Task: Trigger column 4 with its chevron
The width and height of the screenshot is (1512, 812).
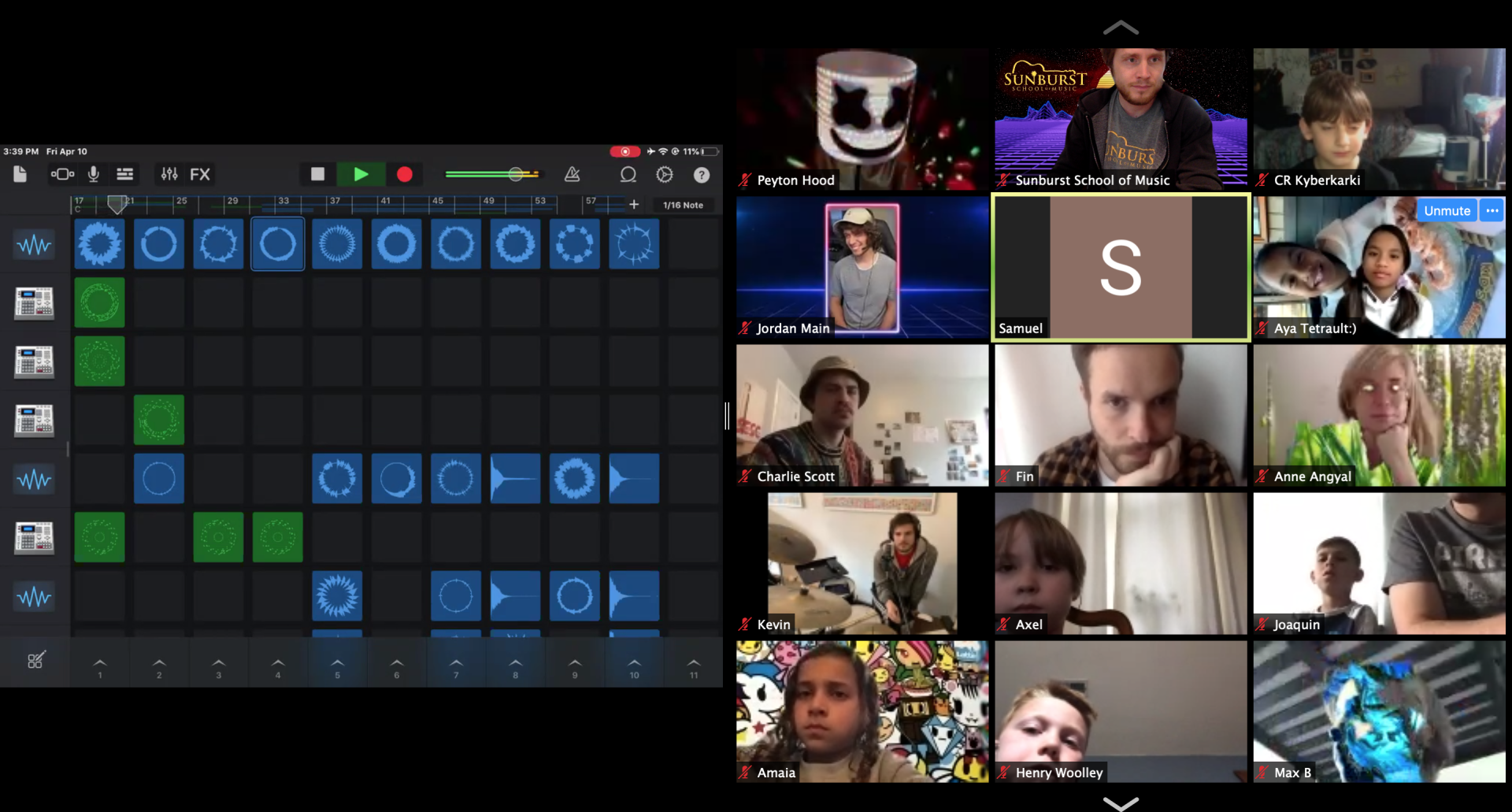Action: click(x=278, y=666)
